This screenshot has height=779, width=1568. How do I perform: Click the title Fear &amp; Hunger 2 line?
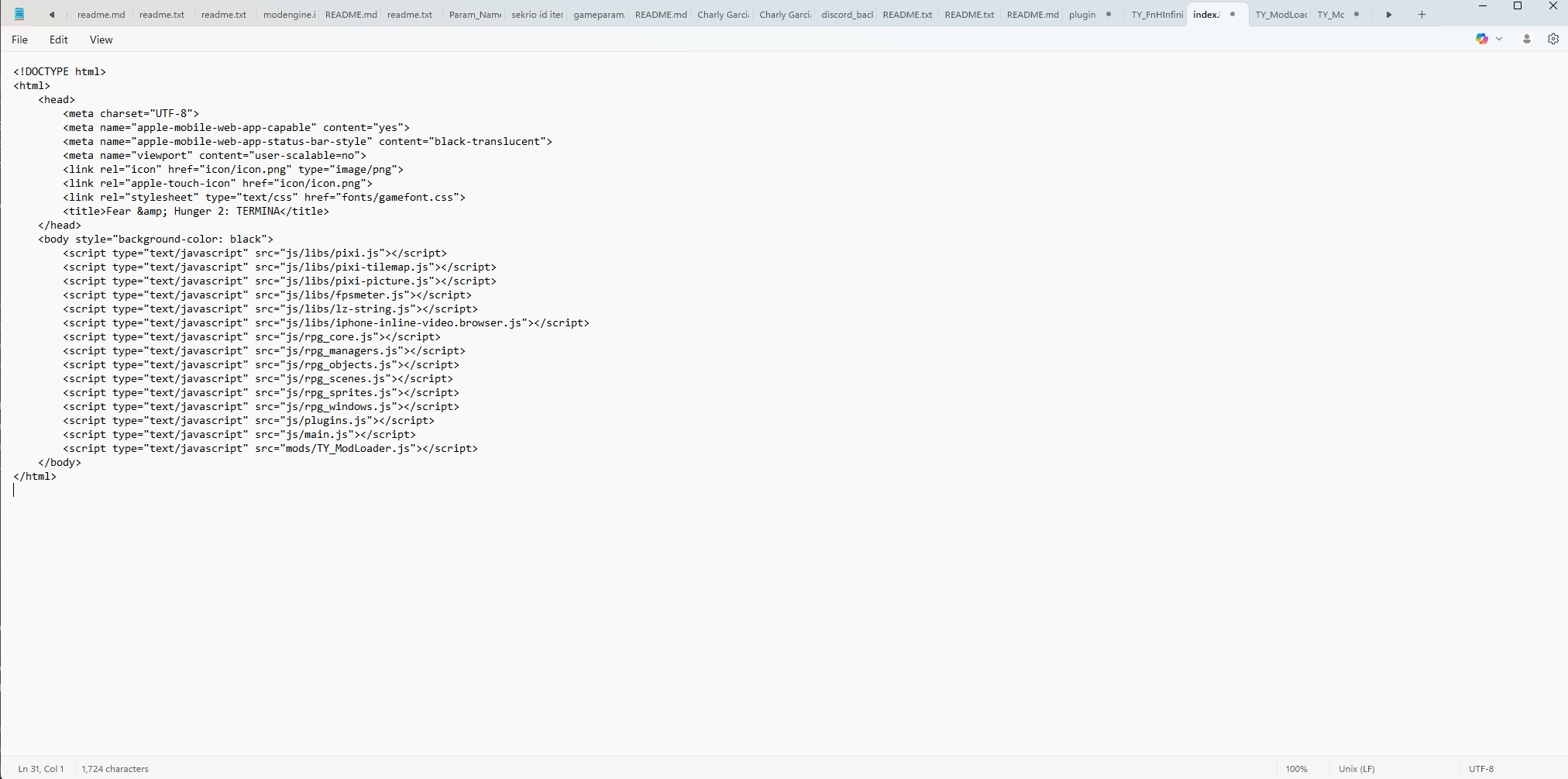coord(196,211)
